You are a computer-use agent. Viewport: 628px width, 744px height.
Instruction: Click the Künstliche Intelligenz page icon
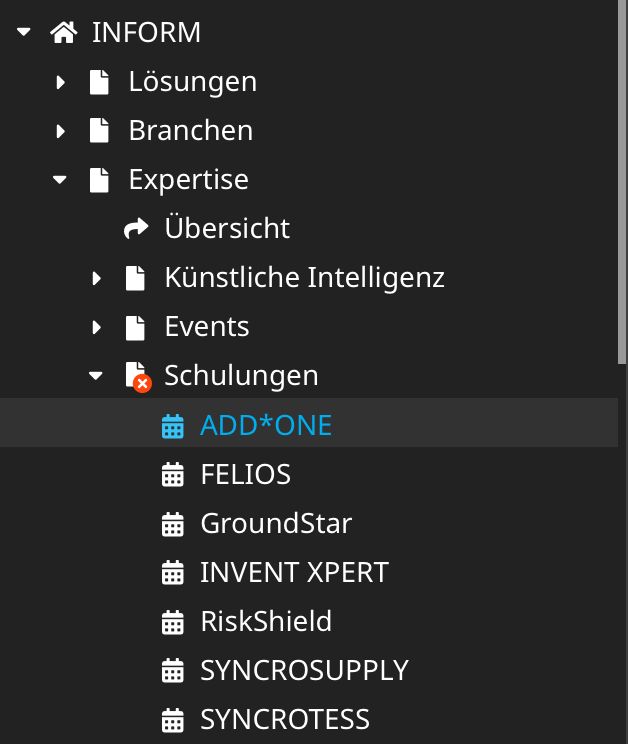[x=135, y=278]
